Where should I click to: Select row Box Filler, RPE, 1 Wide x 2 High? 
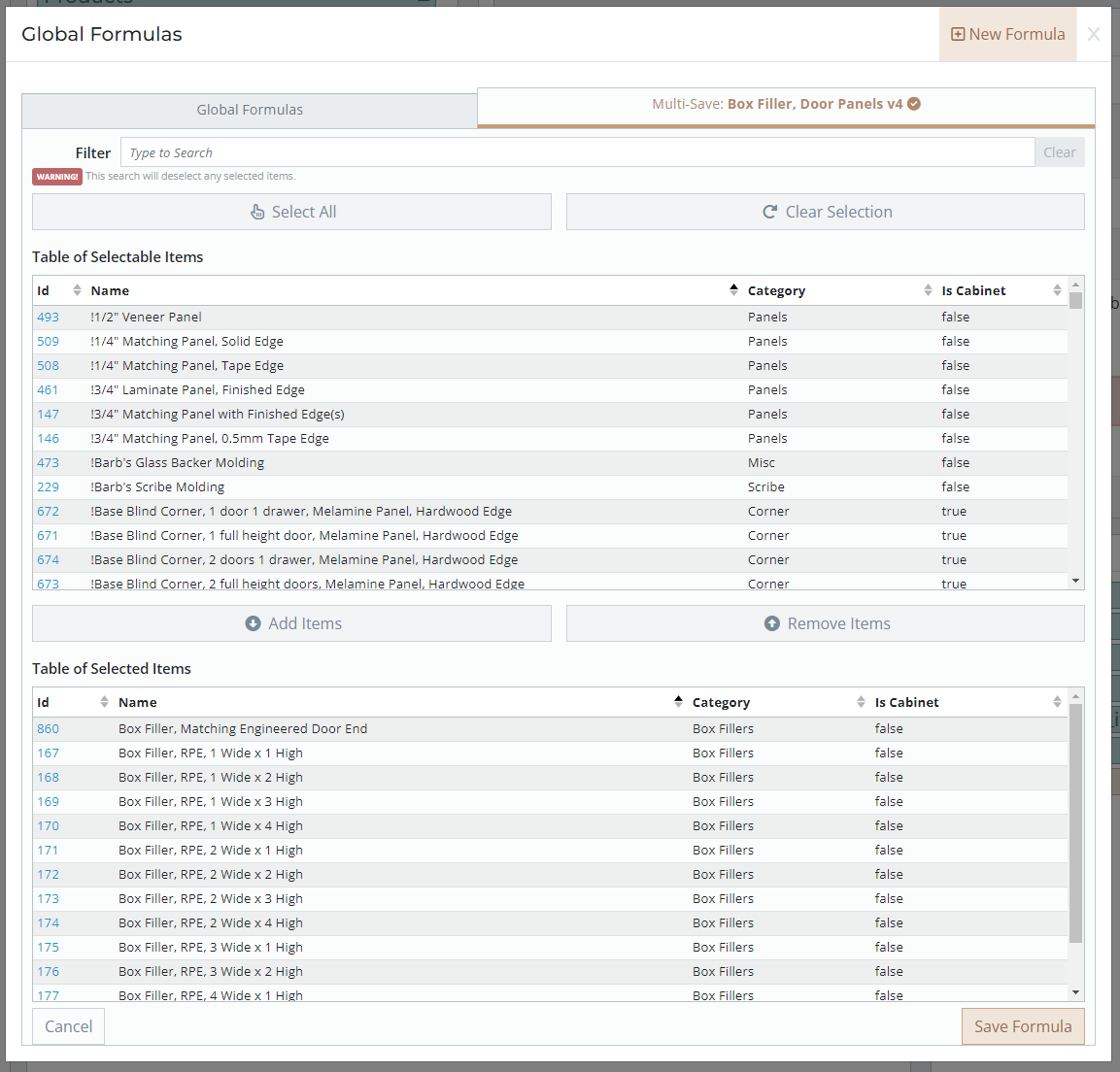point(550,777)
